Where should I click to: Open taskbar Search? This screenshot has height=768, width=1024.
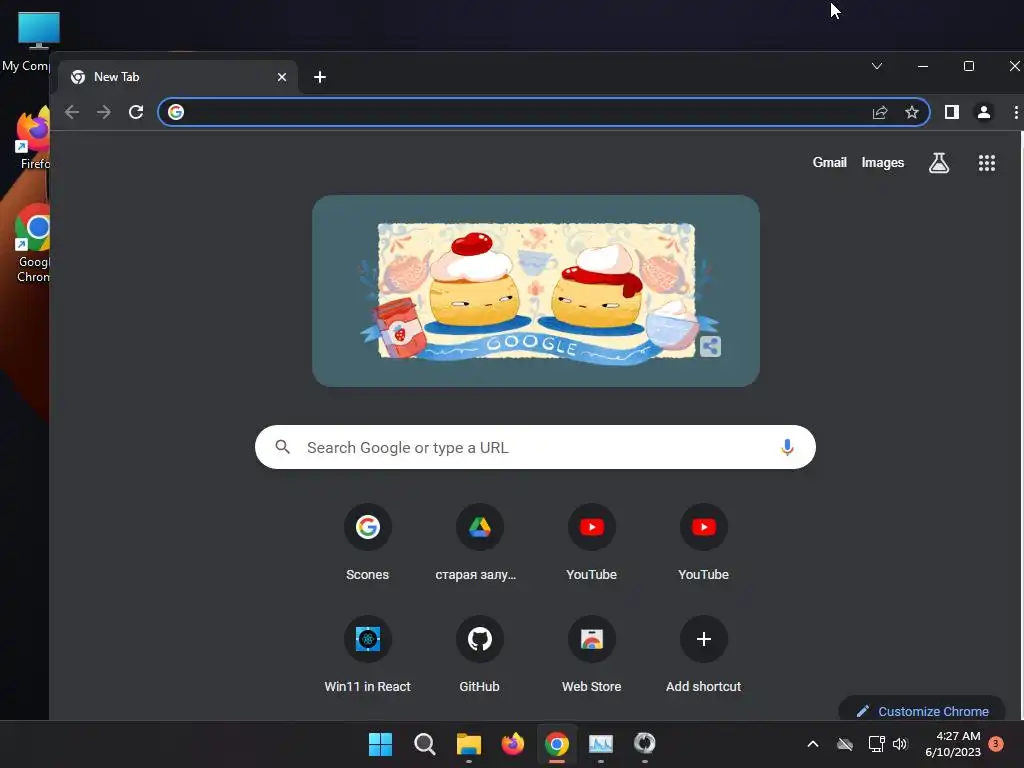(424, 744)
